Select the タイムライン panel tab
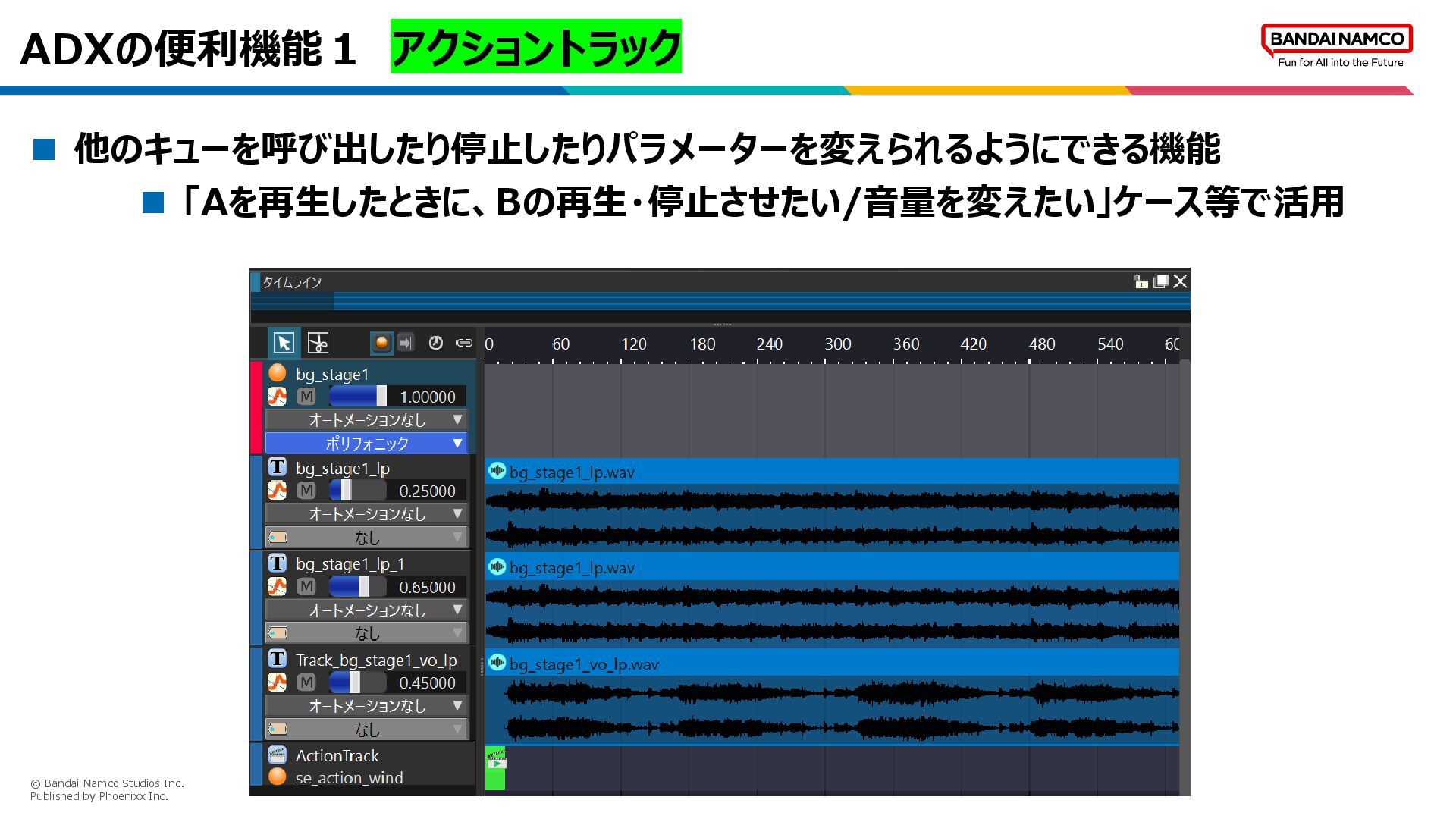 [x=292, y=282]
